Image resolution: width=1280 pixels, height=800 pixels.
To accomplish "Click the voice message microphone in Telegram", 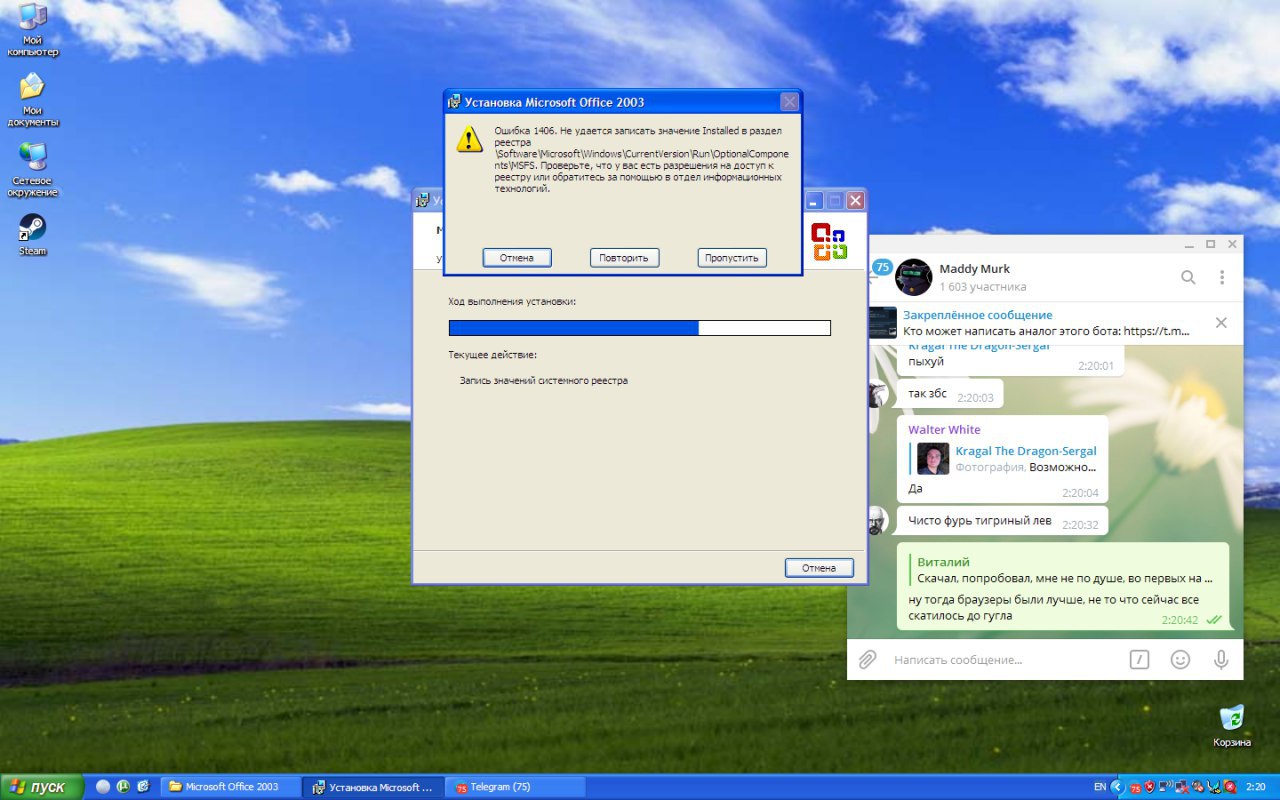I will [1221, 660].
